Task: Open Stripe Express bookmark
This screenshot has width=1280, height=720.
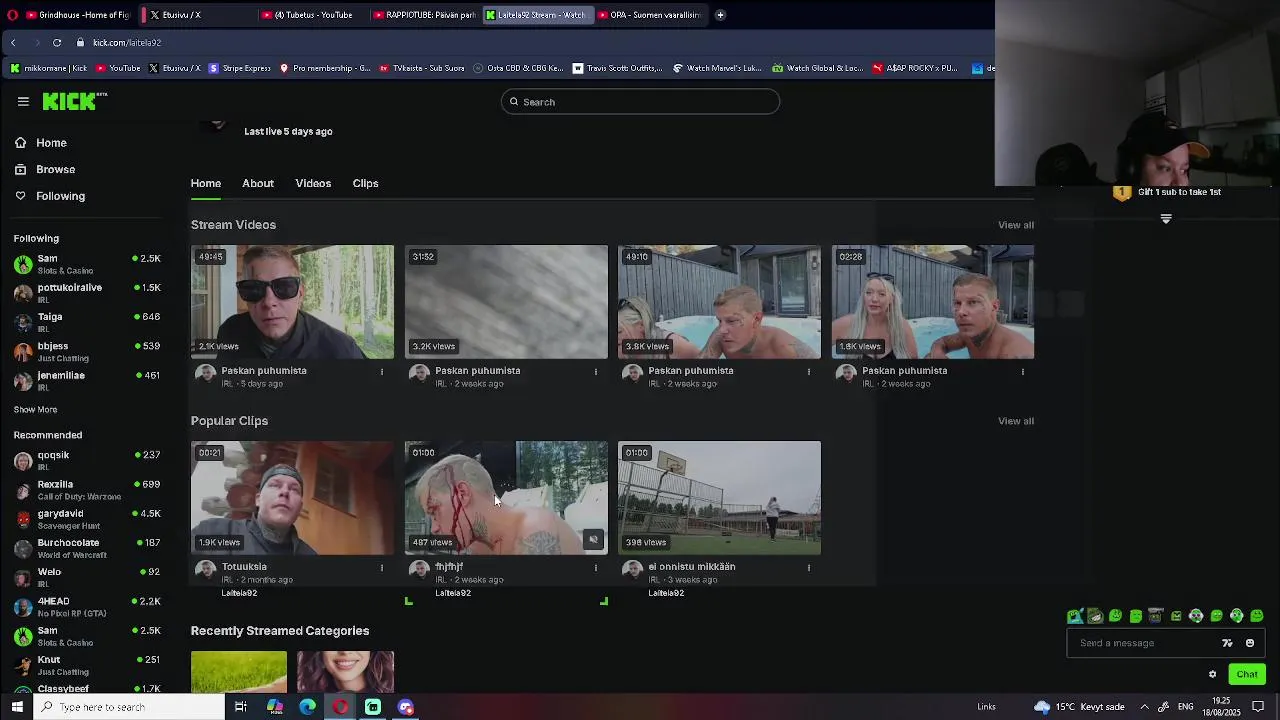Action: click(239, 68)
